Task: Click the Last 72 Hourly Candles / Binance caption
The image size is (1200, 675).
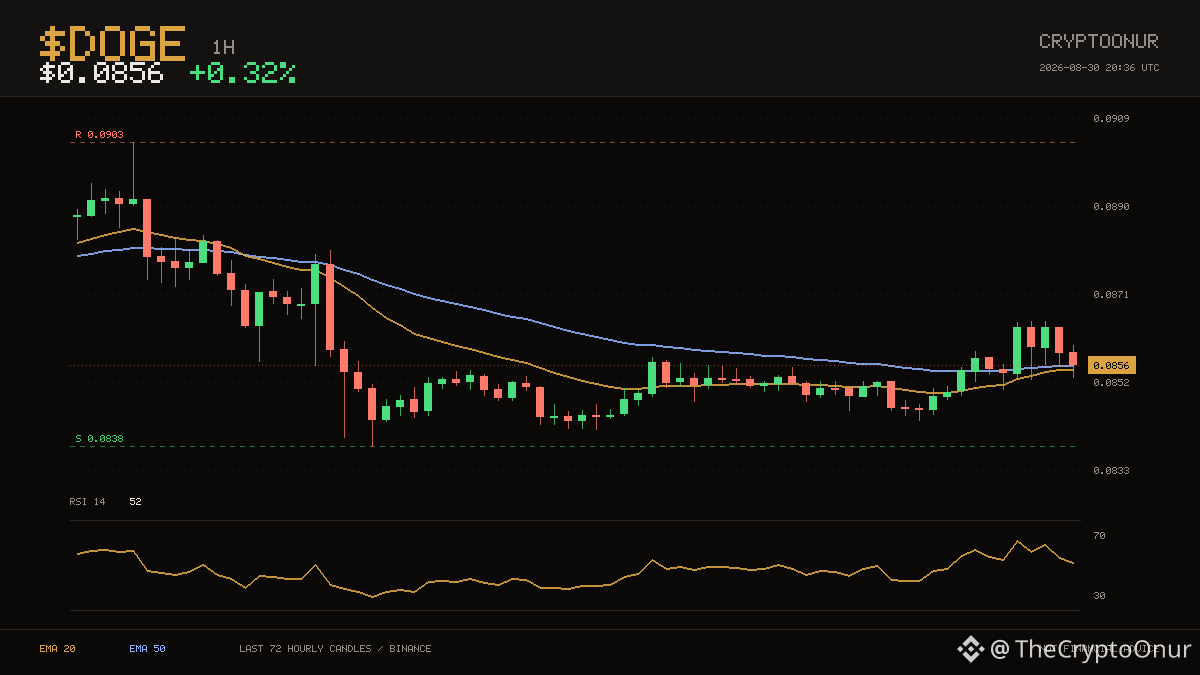Action: pyautogui.click(x=335, y=649)
